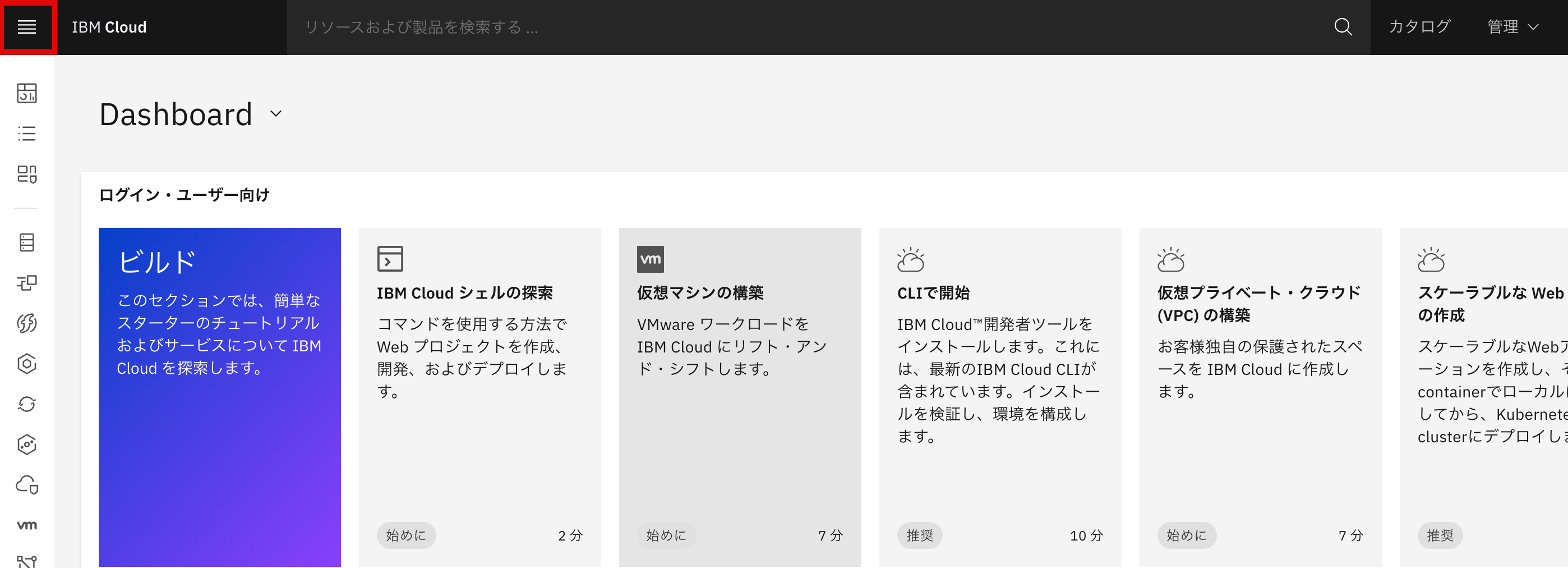Select the Cloud Functions icon in the sidebar
This screenshot has width=1568, height=568.
(x=27, y=323)
